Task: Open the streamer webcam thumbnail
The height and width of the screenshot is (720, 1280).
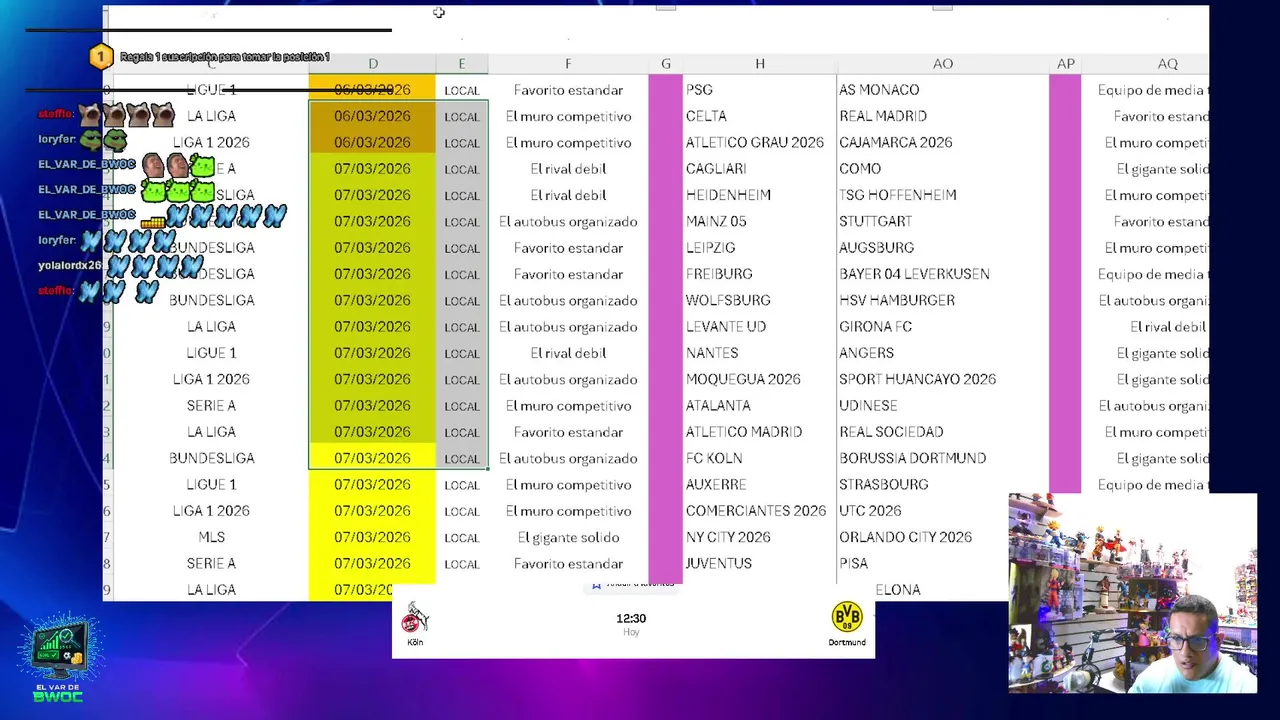Action: [1132, 593]
